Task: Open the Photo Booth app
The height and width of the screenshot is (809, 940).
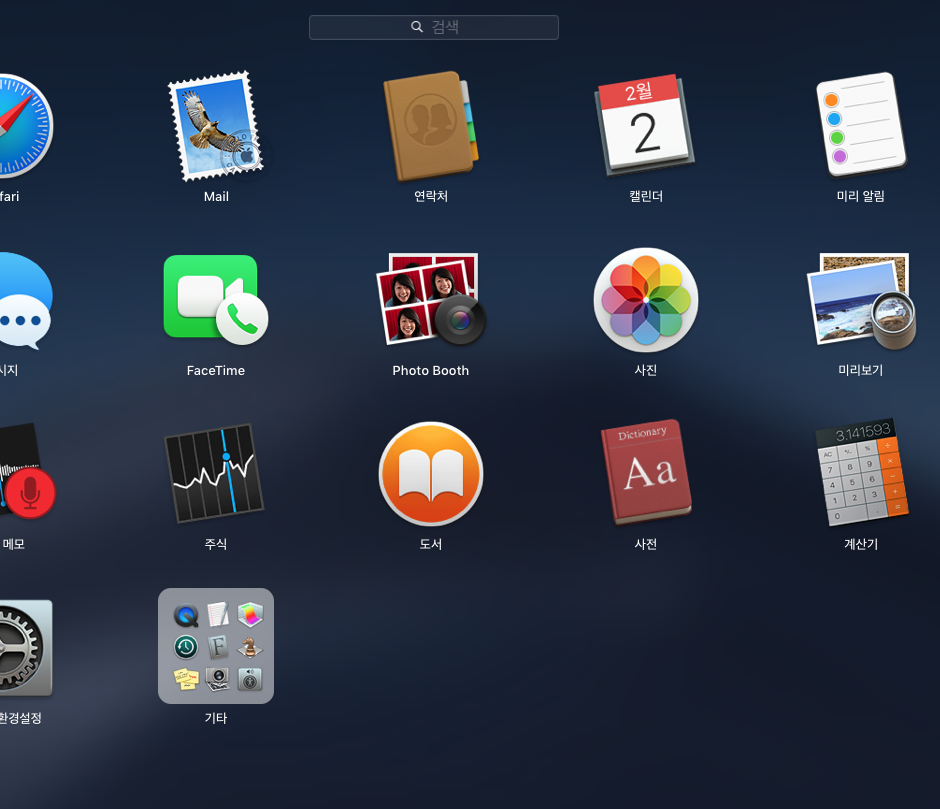Action: coord(430,299)
